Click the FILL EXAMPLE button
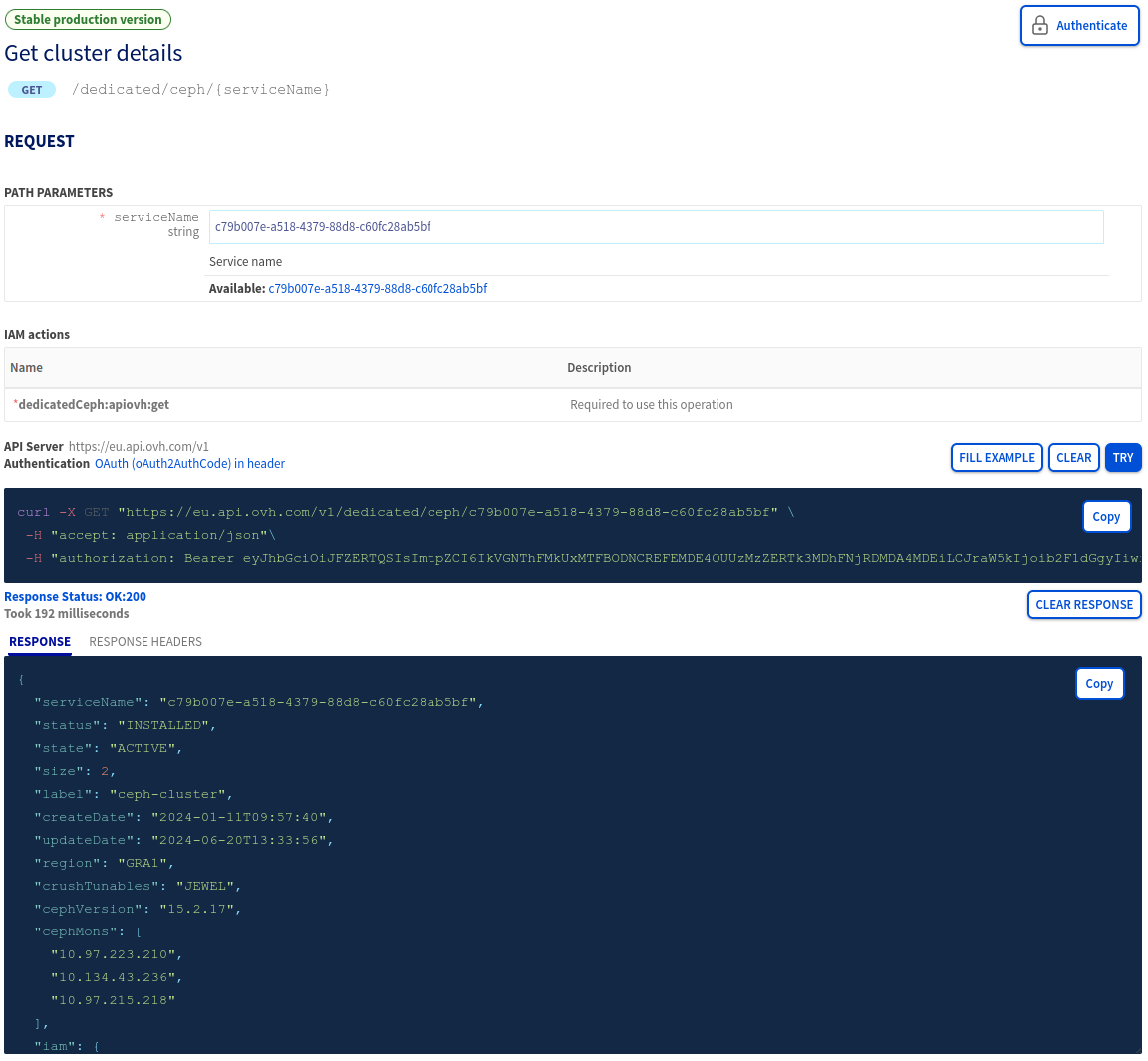This screenshot has height=1061, width=1148. point(997,457)
